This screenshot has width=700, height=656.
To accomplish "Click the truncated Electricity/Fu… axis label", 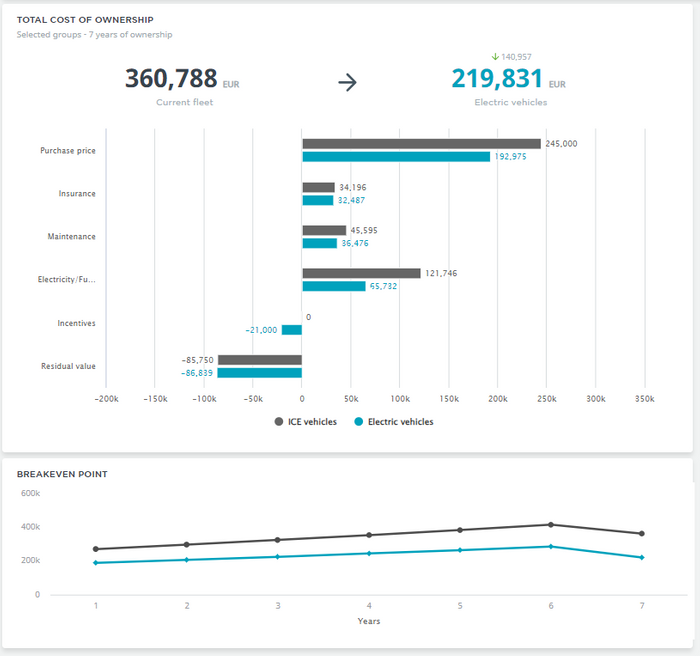I will click(66, 280).
